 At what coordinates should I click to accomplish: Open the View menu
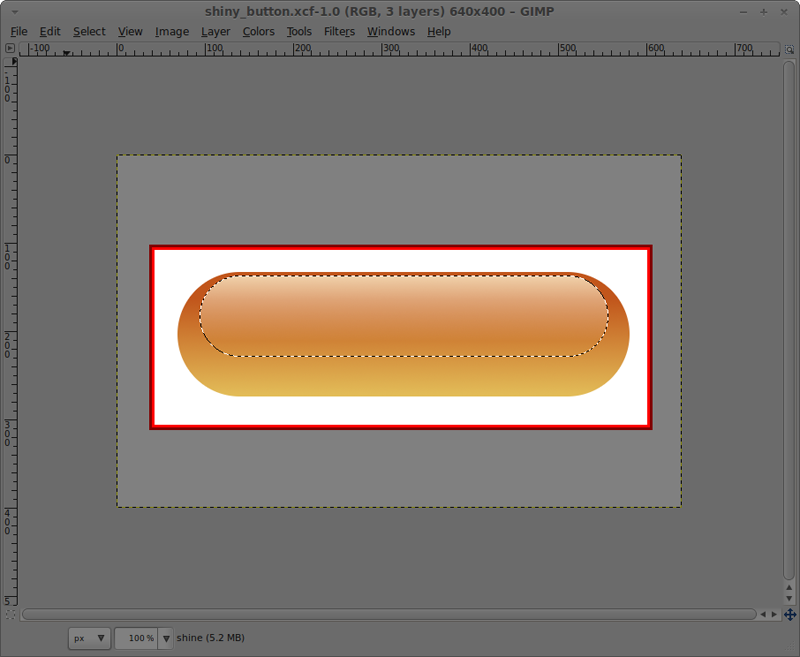point(130,31)
